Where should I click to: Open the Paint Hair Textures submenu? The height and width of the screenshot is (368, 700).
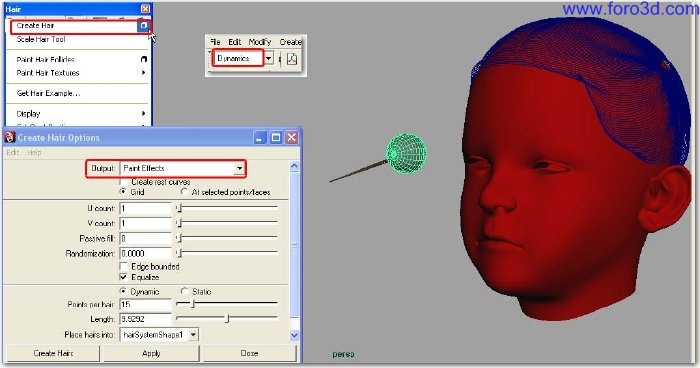click(48, 73)
